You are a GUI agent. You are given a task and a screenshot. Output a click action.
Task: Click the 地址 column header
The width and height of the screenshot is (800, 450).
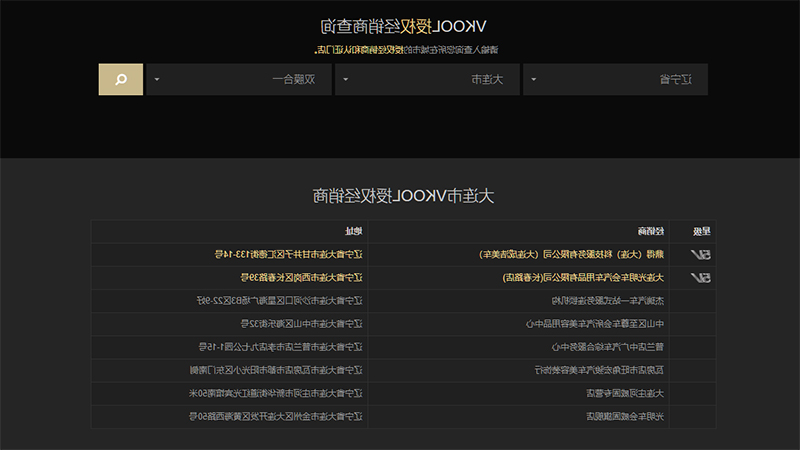(x=354, y=232)
